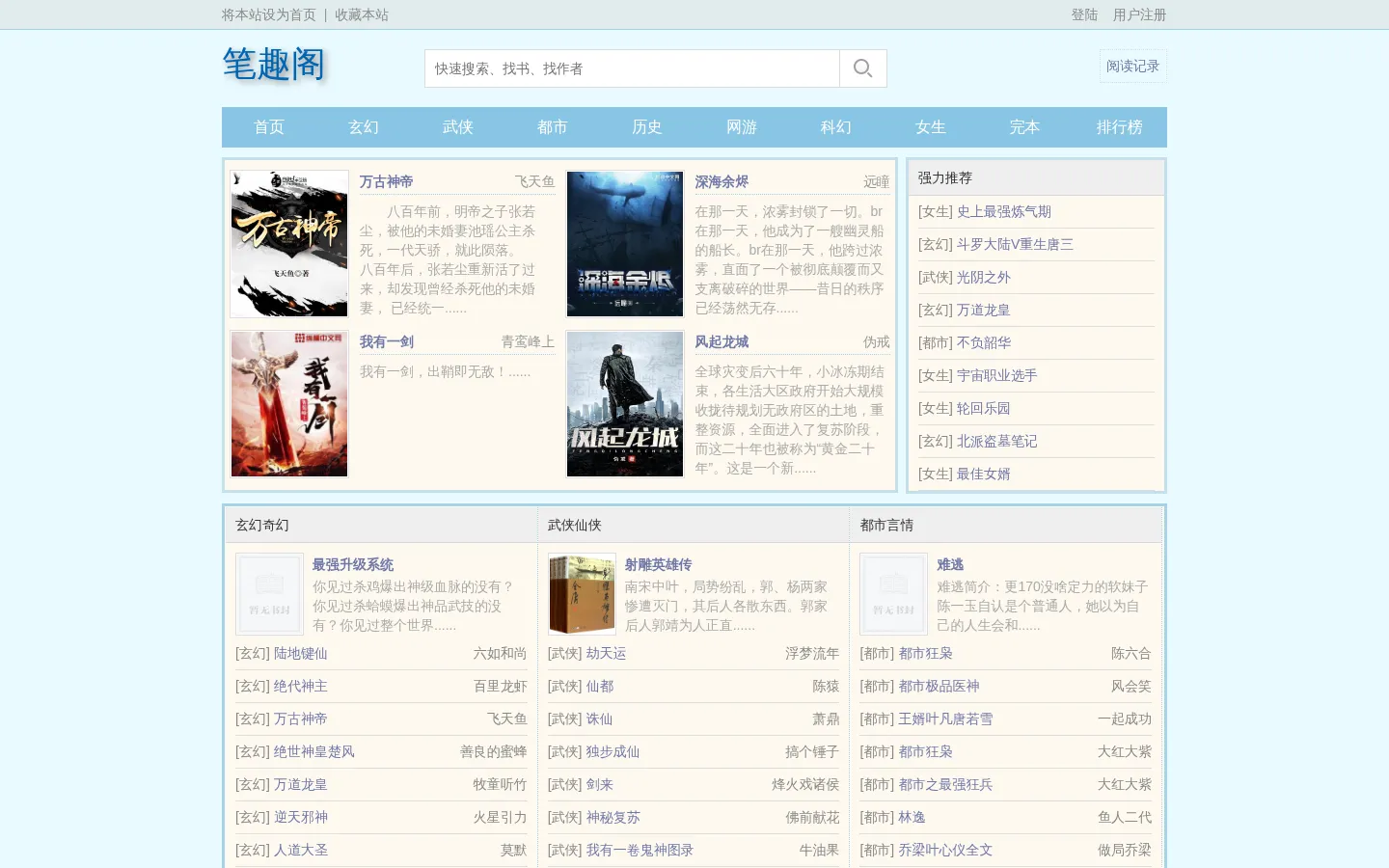Go to the 完本 completed books tab

[1025, 127]
